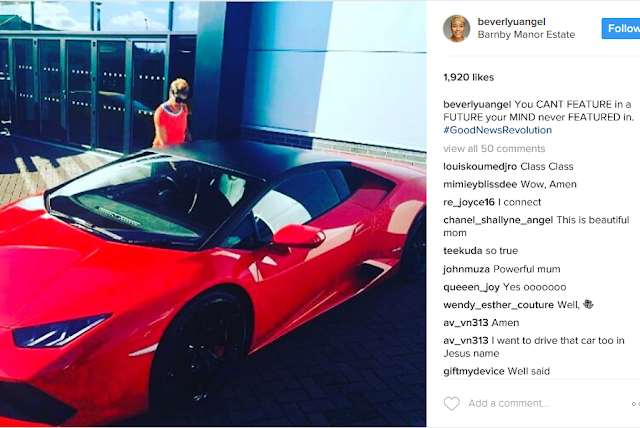Open beverlyuangel's profile avatar picture
Viewport: 640px width, 428px height.
456,29
